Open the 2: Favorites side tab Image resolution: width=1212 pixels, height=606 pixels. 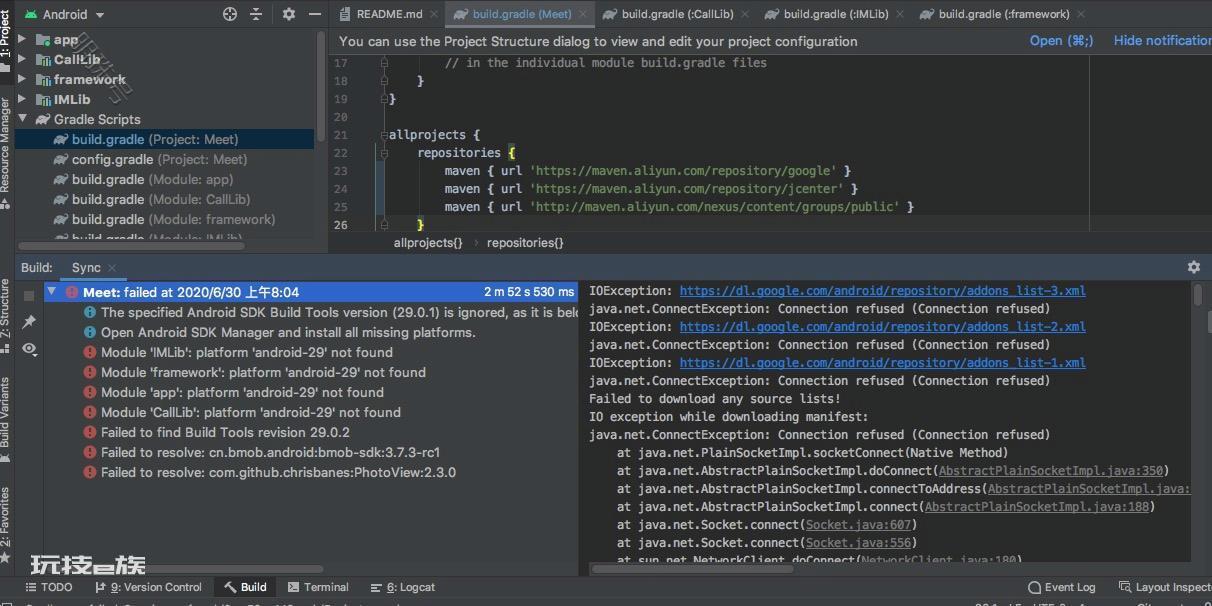[6, 523]
